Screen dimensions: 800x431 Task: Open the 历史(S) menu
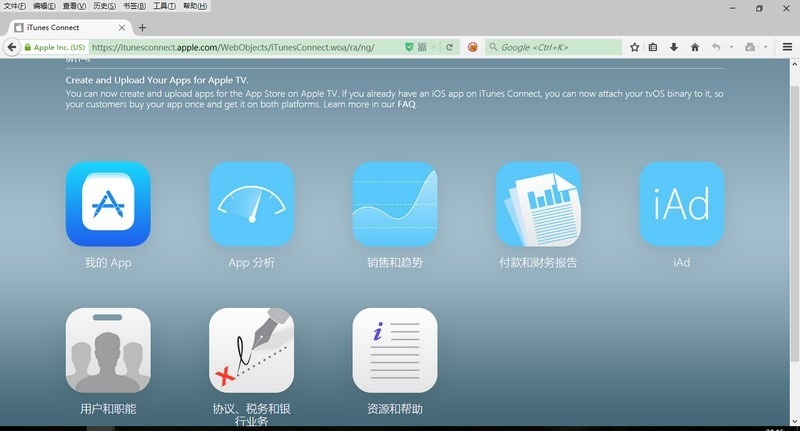(x=105, y=6)
